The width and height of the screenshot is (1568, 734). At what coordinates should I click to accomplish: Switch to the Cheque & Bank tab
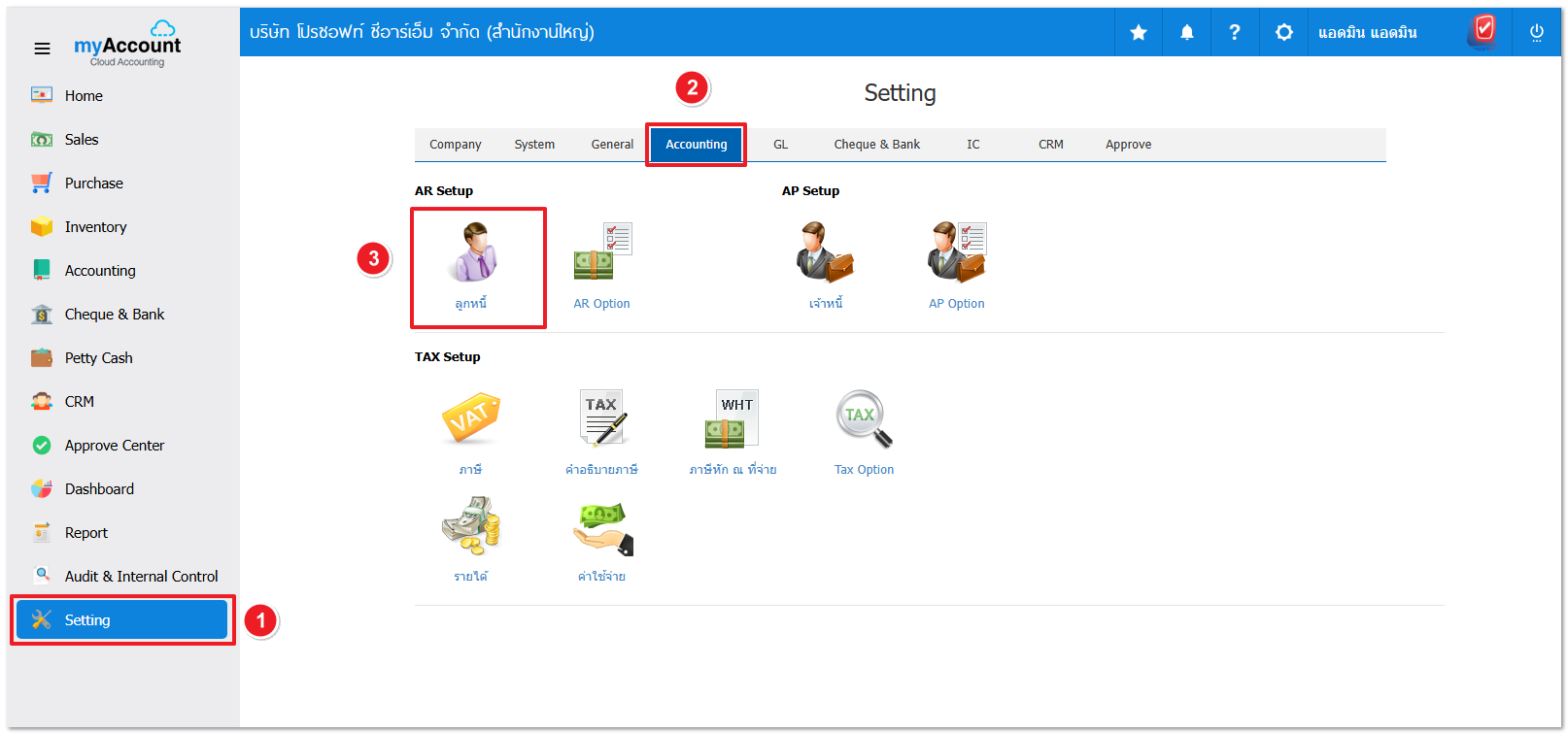[876, 145]
